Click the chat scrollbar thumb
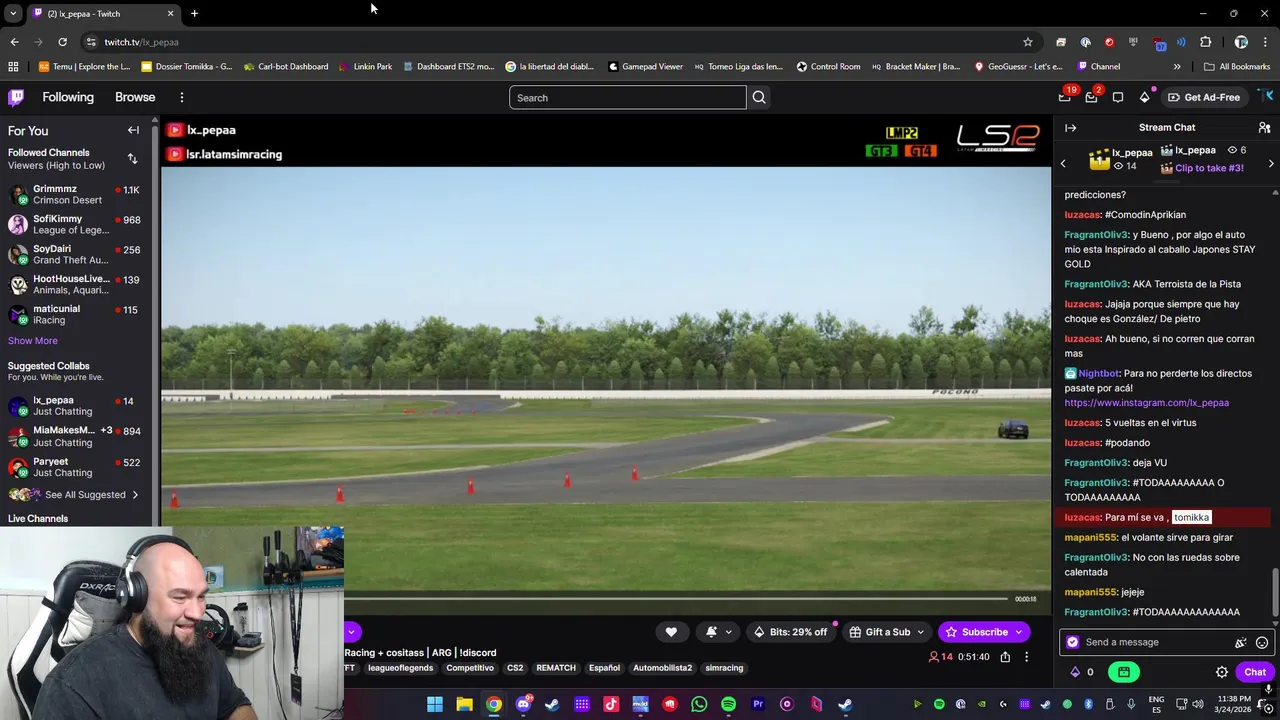The width and height of the screenshot is (1280, 720). (x=1275, y=592)
